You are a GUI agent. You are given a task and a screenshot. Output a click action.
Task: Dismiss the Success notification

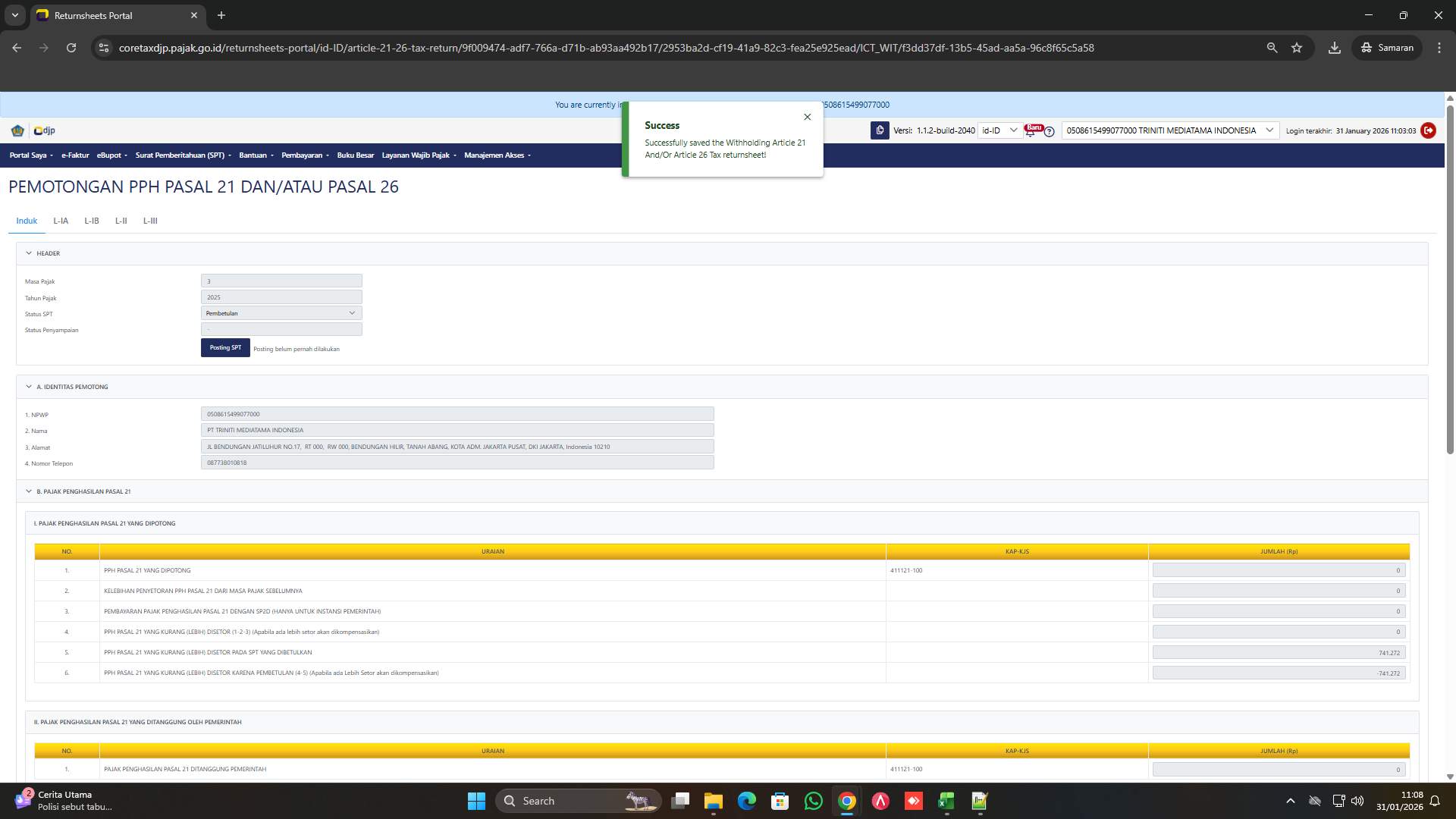coord(807,117)
